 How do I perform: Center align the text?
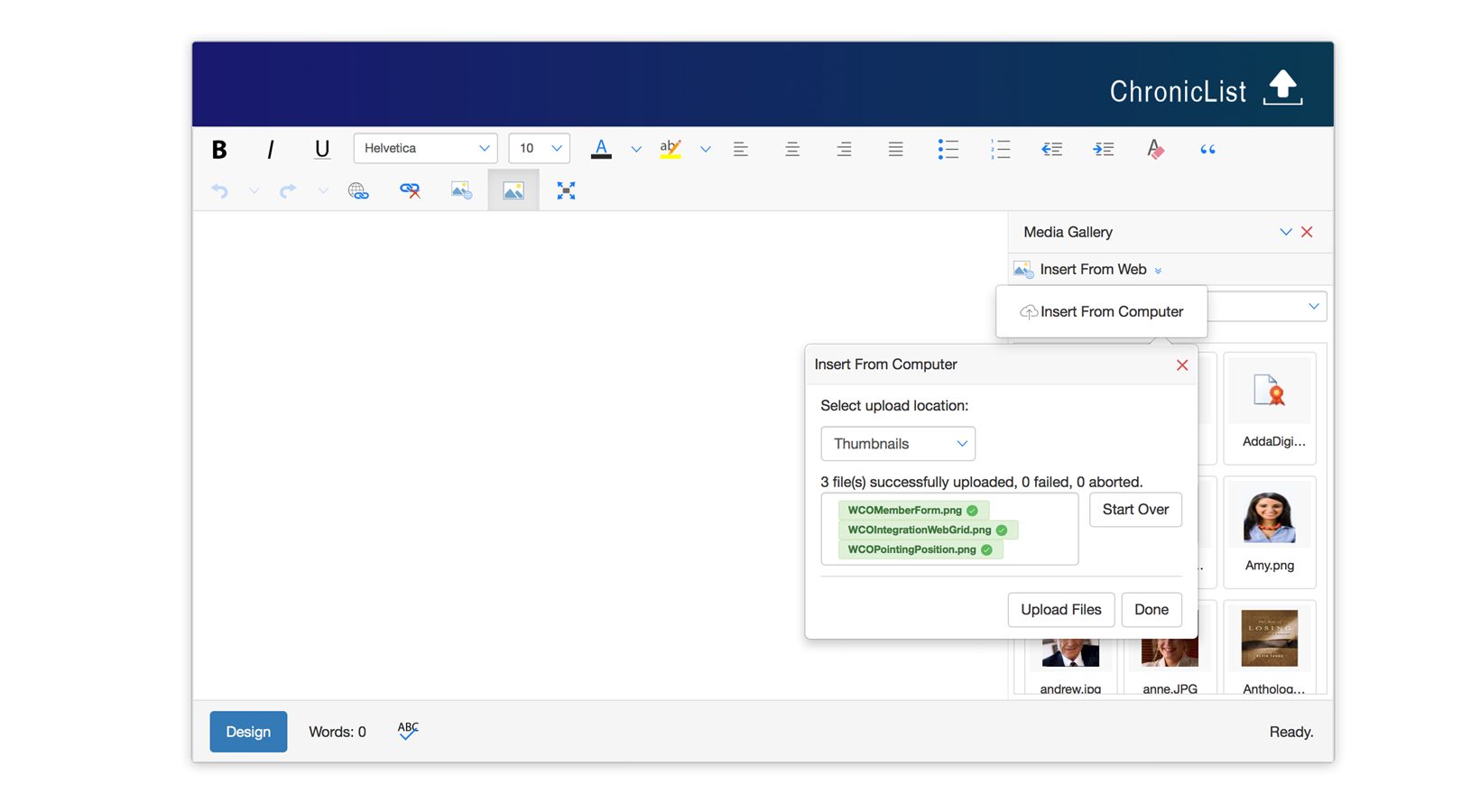[792, 150]
